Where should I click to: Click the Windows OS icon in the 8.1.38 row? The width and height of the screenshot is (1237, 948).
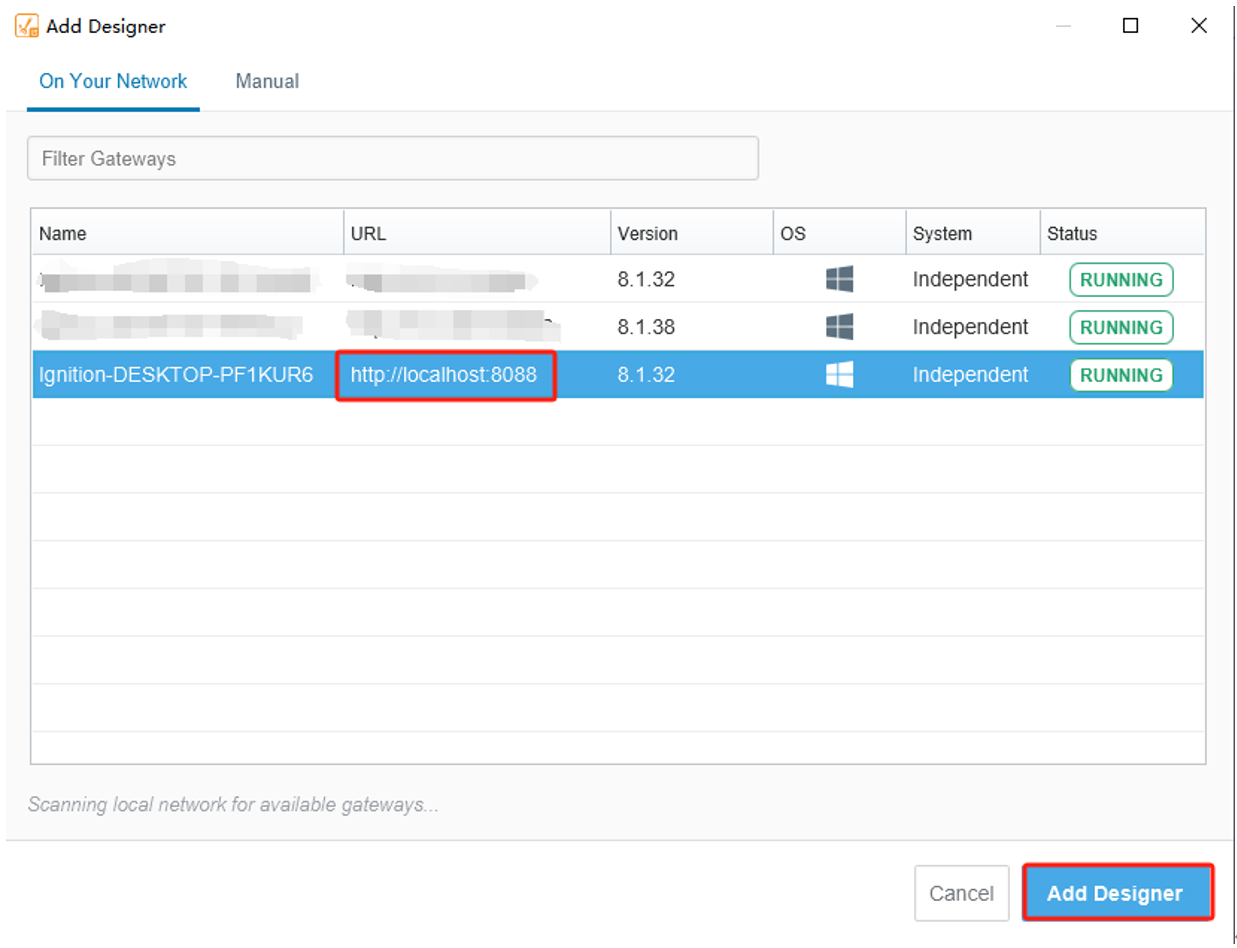click(x=839, y=327)
